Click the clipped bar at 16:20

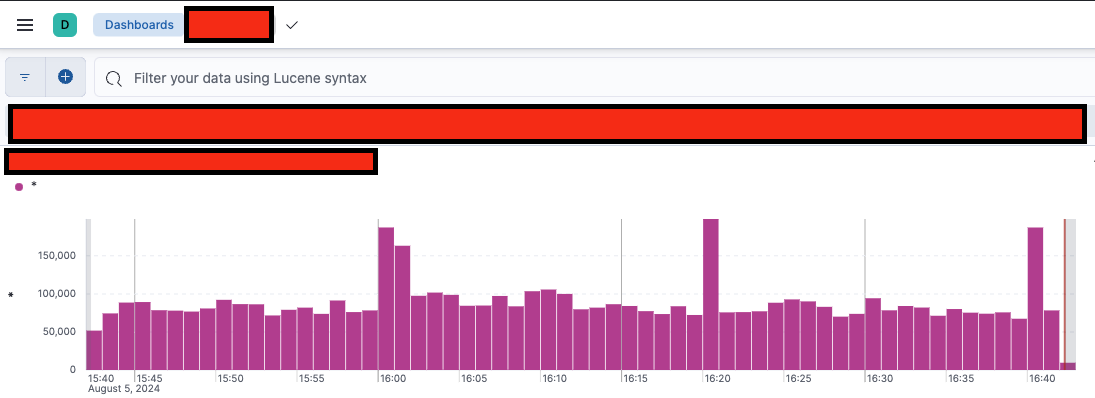711,294
